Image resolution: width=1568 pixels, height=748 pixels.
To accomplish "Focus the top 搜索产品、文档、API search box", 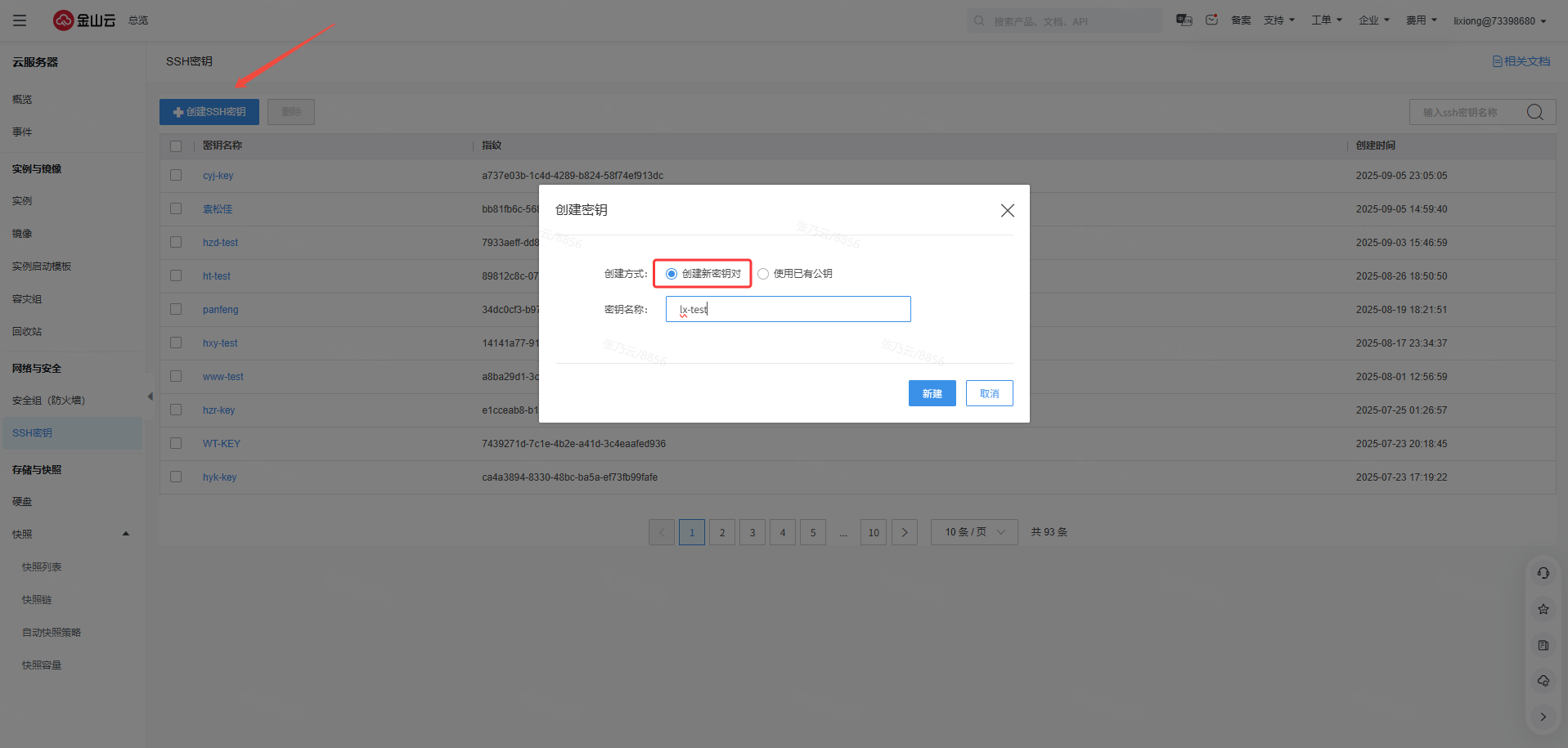I will click(x=1065, y=20).
